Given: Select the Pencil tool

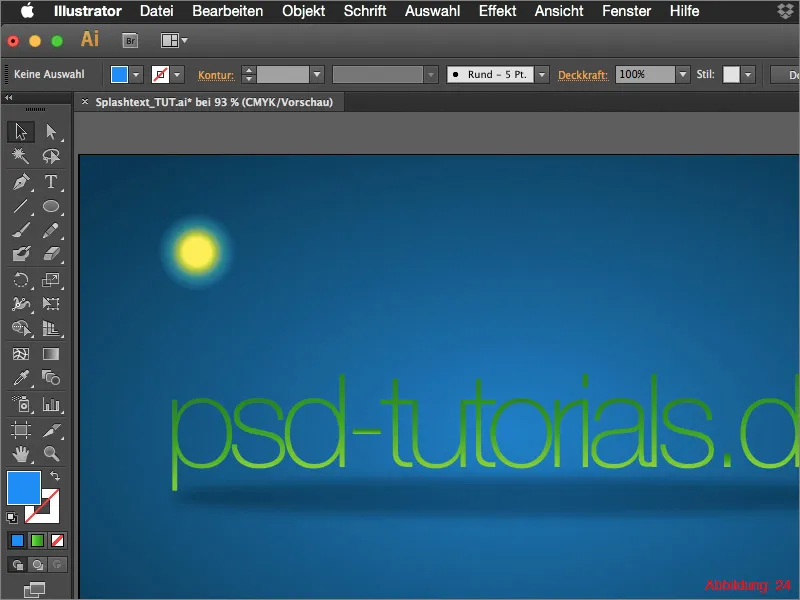Looking at the screenshot, I should pos(51,231).
